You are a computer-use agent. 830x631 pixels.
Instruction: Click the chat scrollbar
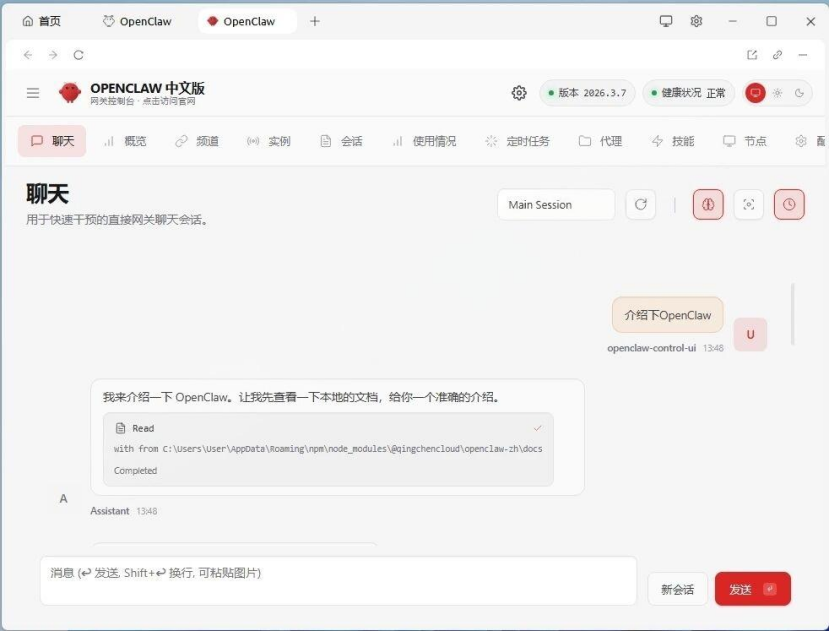[x=792, y=314]
